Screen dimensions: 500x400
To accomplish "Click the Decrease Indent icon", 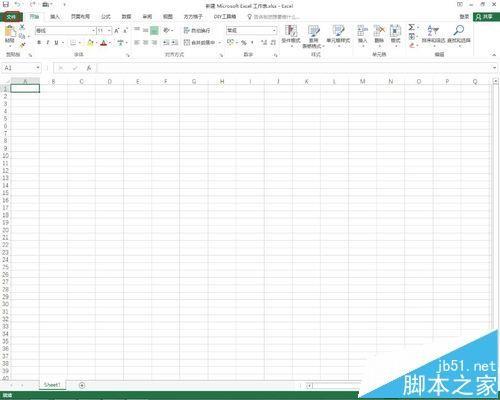I will point(166,42).
